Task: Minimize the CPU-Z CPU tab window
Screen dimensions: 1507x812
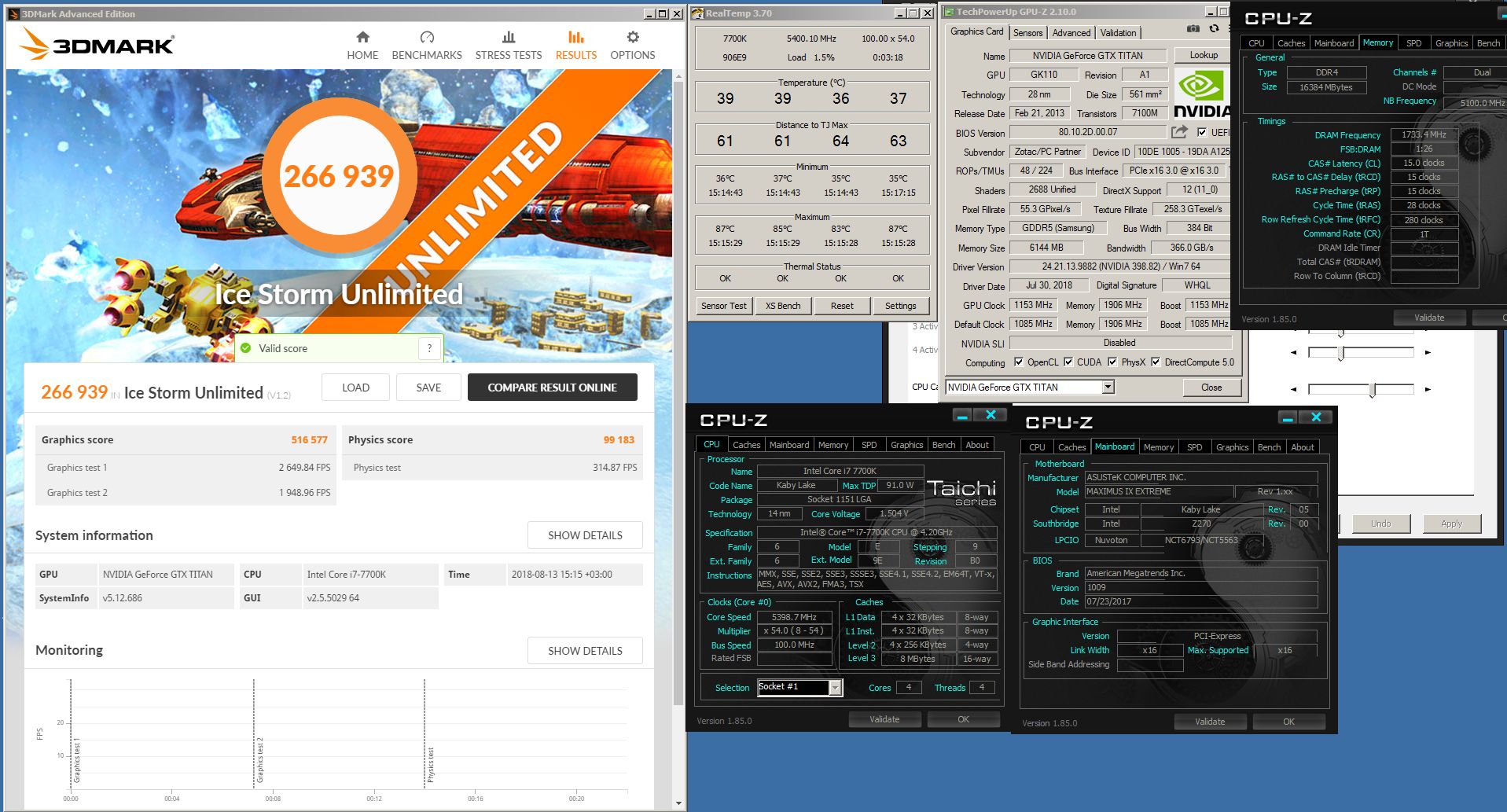Action: pos(962,414)
